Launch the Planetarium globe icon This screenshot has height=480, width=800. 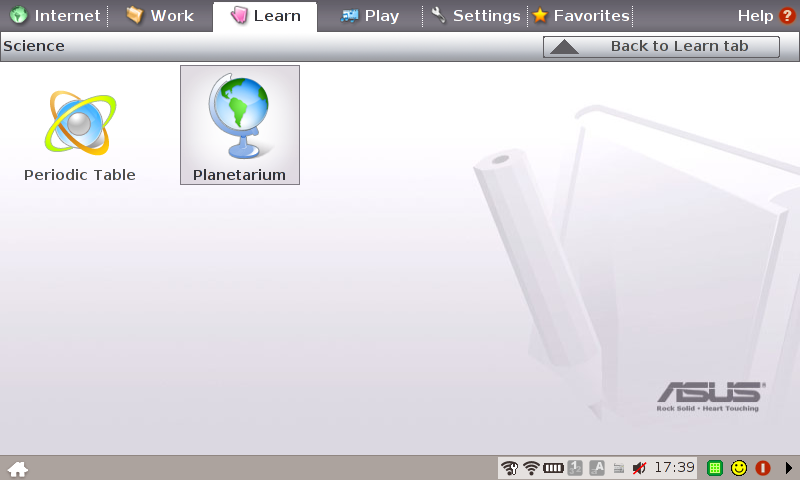pos(239,125)
